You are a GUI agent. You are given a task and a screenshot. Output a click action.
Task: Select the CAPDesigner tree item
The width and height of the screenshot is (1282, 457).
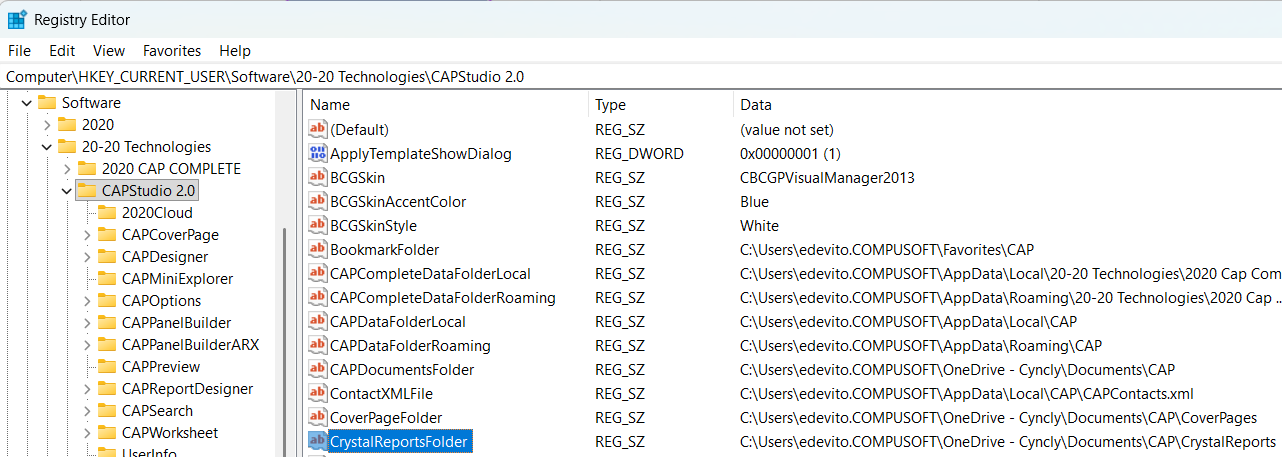(165, 257)
